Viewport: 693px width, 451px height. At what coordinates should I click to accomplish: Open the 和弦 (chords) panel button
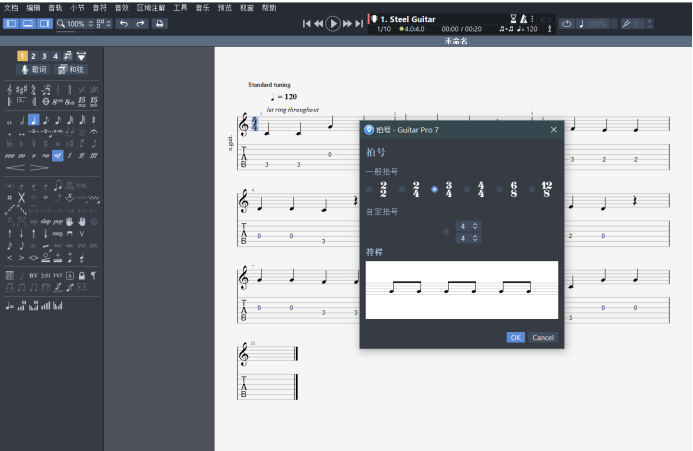(71, 70)
